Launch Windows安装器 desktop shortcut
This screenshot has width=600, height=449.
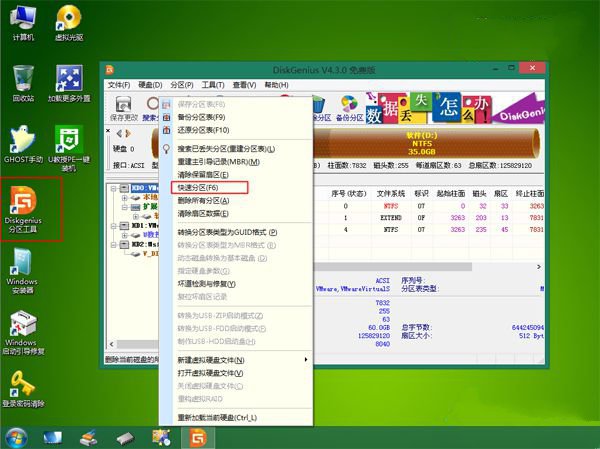(x=22, y=271)
